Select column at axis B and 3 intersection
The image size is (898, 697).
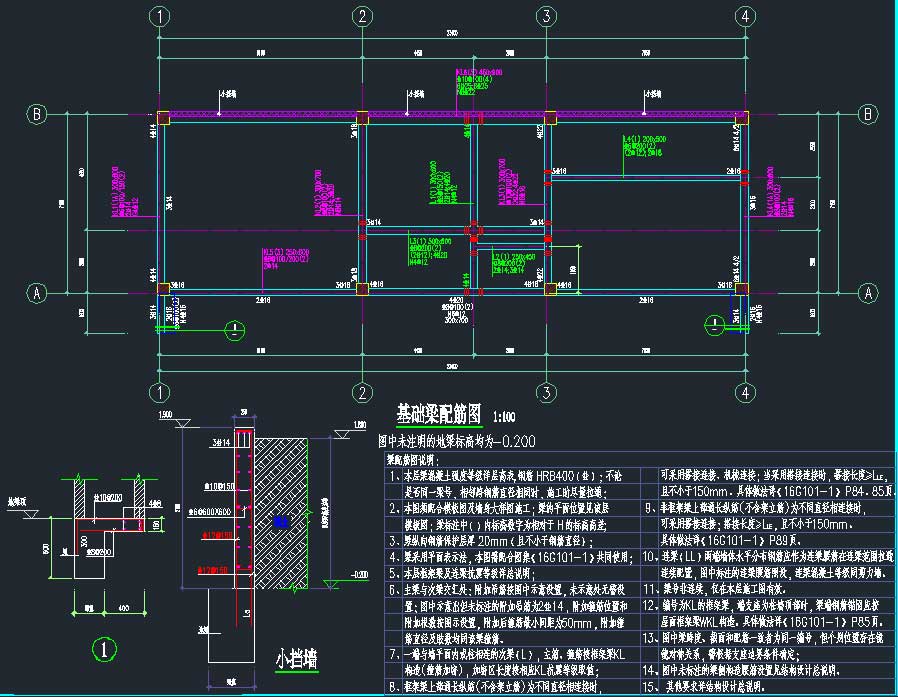coord(550,118)
